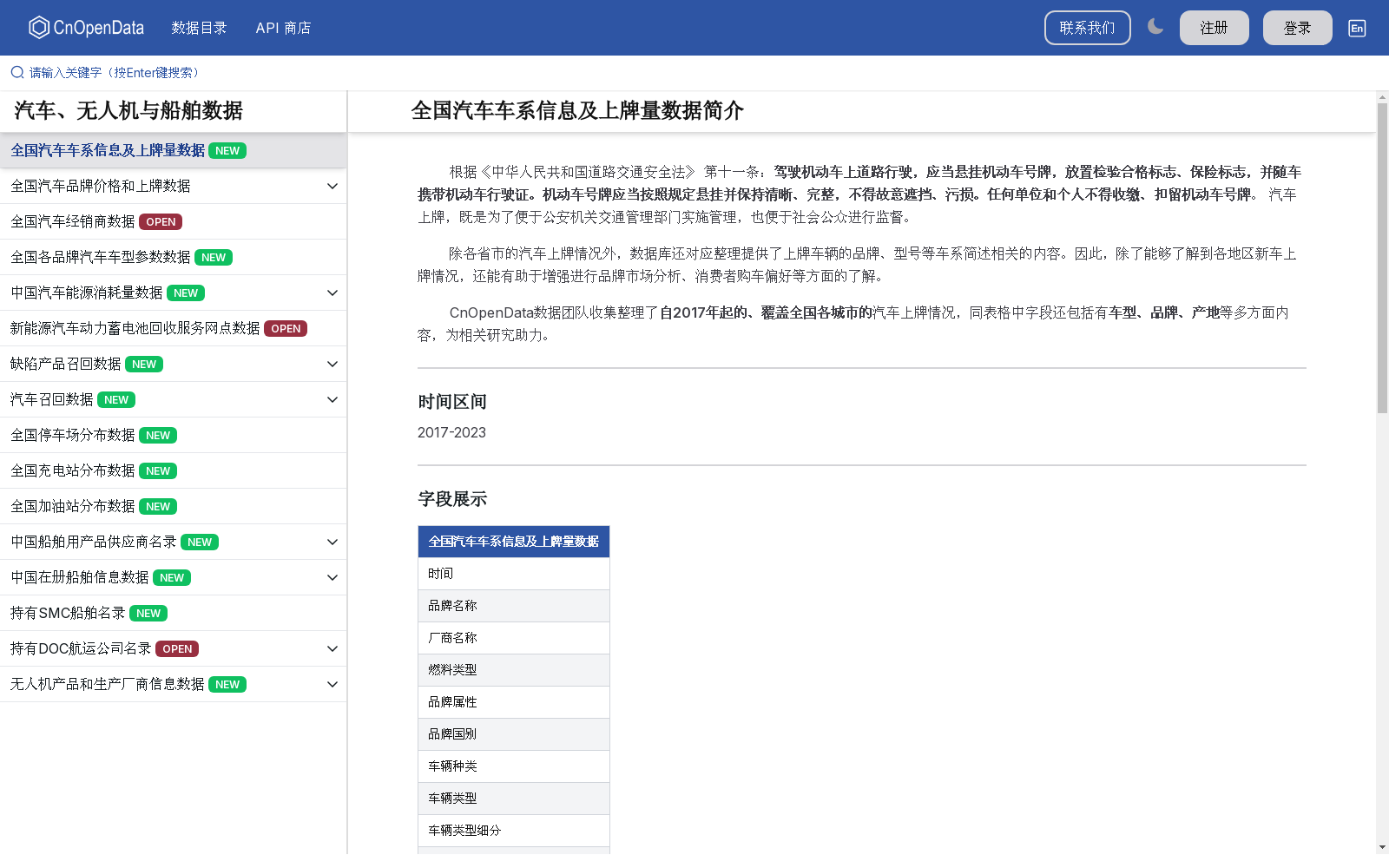
Task: Expand 中国在册船舶信息数据 chevron
Action: [332, 577]
